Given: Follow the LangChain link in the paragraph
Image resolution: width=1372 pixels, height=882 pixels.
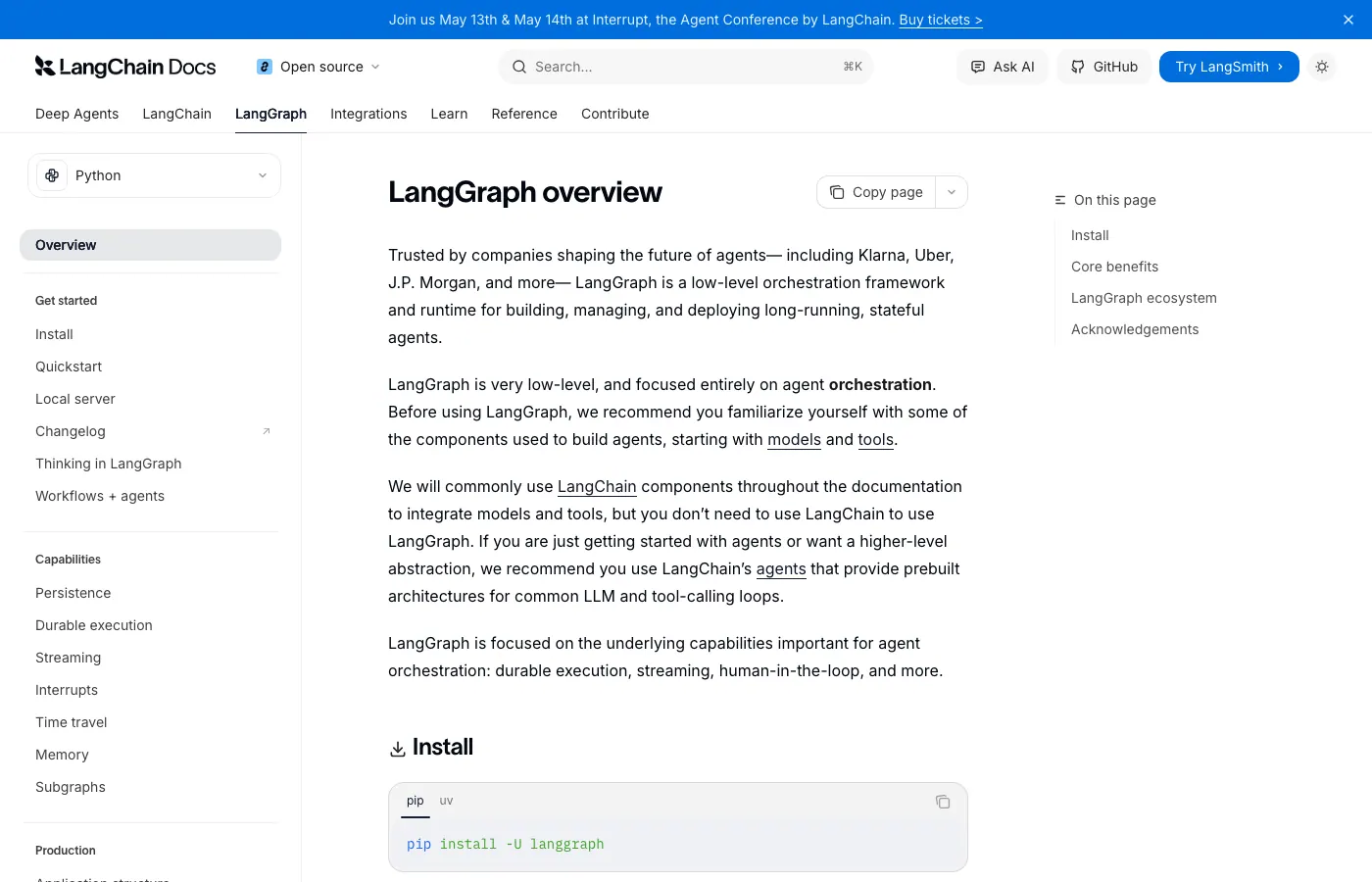Looking at the screenshot, I should [x=597, y=486].
